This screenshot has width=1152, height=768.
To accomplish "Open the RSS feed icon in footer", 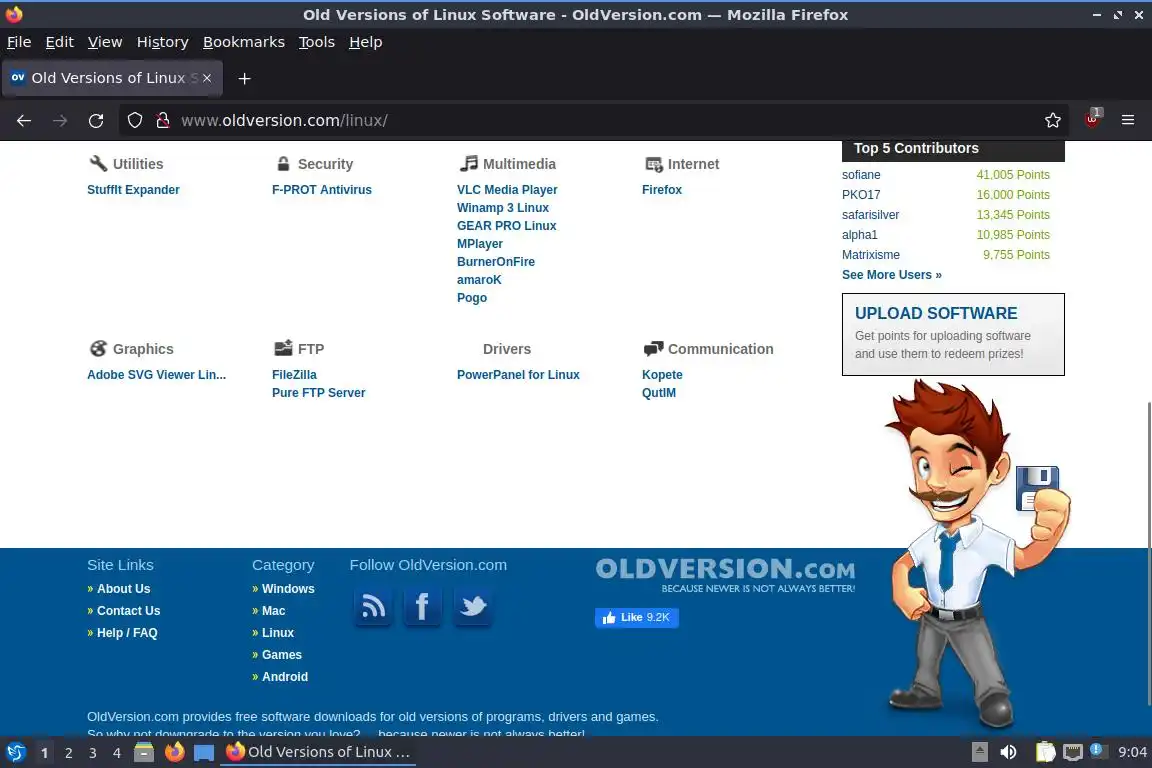I will [374, 607].
